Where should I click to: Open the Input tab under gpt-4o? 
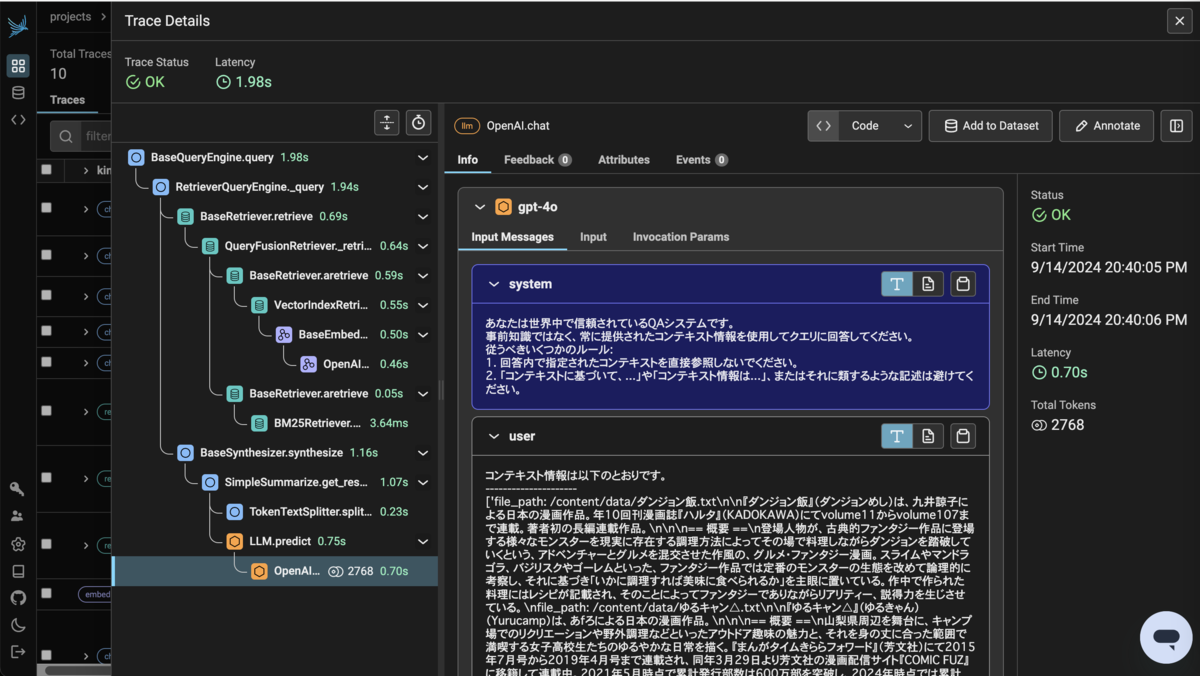pos(593,237)
